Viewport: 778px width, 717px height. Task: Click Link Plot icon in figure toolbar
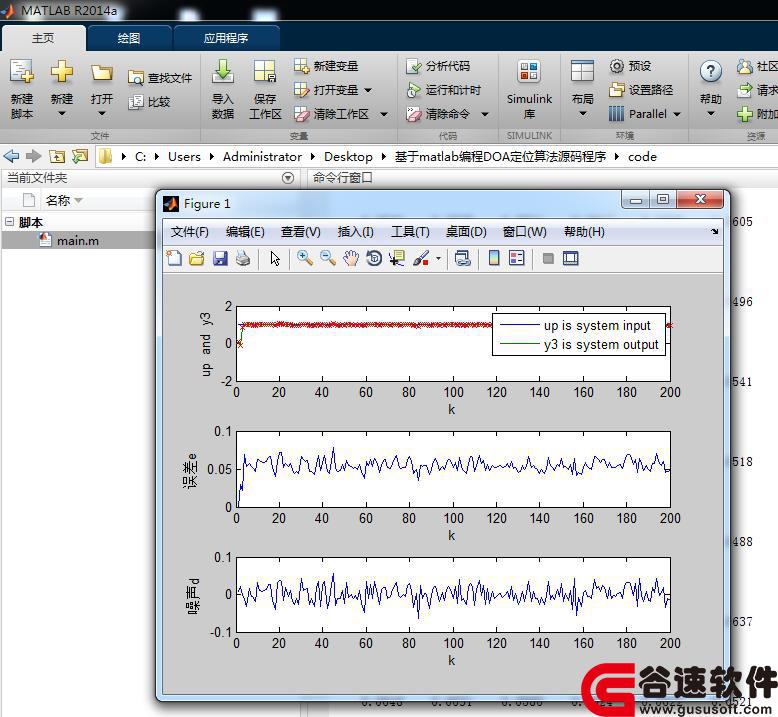point(462,258)
